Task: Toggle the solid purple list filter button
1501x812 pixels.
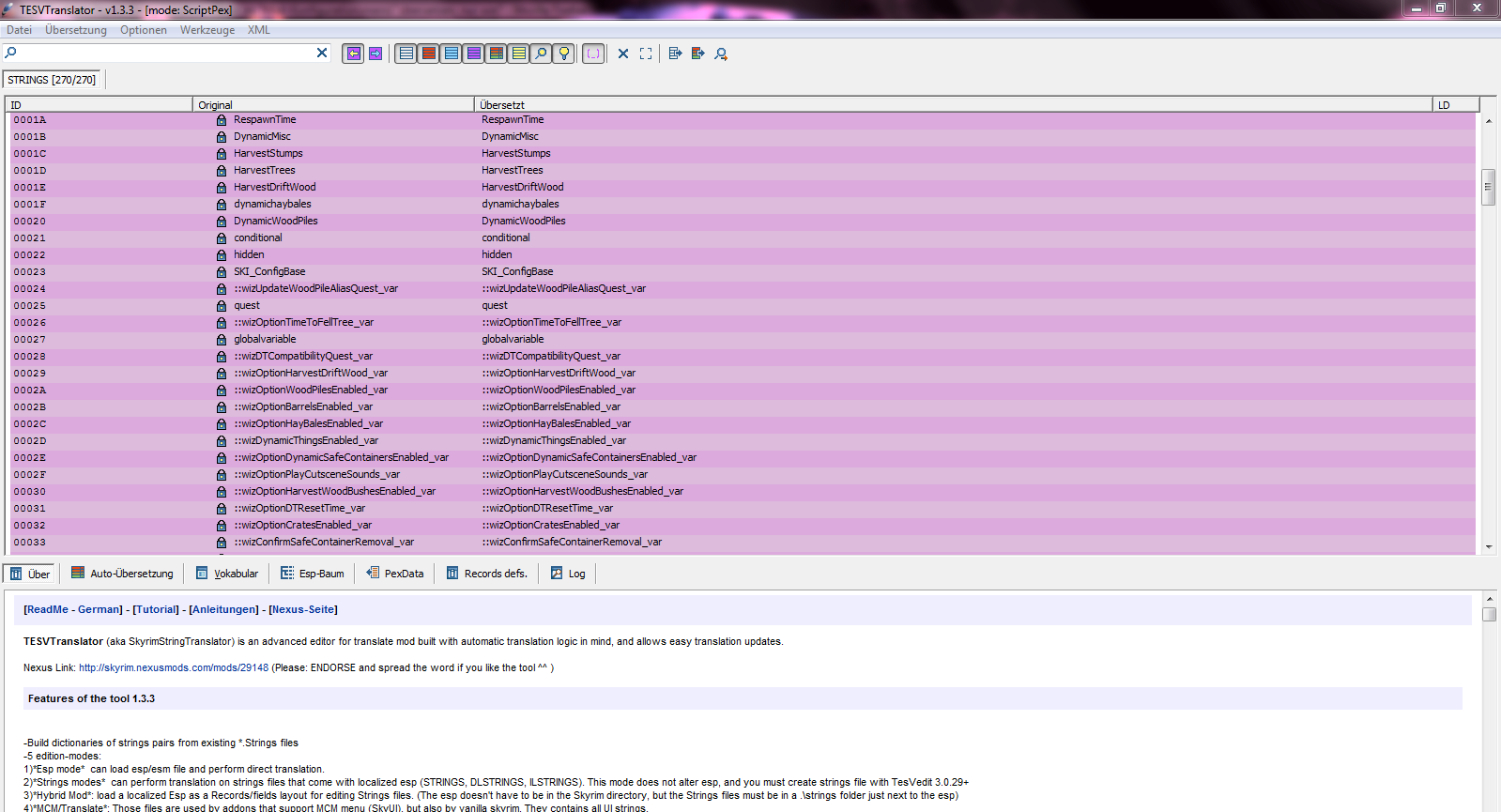Action: [x=474, y=54]
